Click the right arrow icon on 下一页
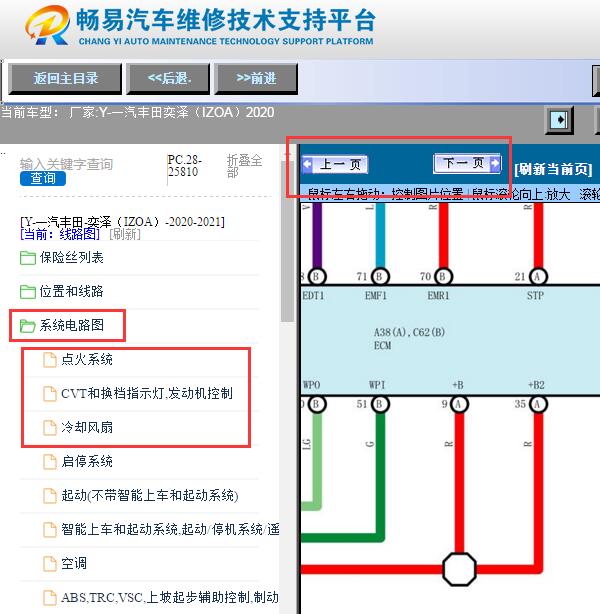This screenshot has width=600, height=614. pyautogui.click(x=495, y=163)
